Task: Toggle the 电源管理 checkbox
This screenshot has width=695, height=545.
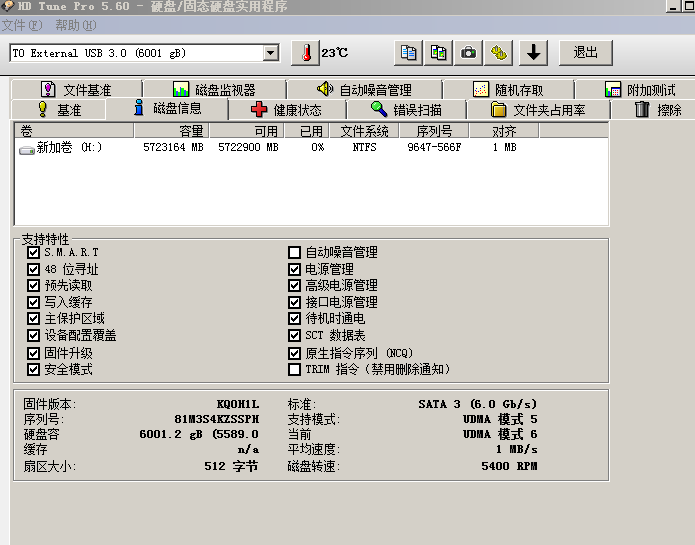Action: pyautogui.click(x=294, y=269)
